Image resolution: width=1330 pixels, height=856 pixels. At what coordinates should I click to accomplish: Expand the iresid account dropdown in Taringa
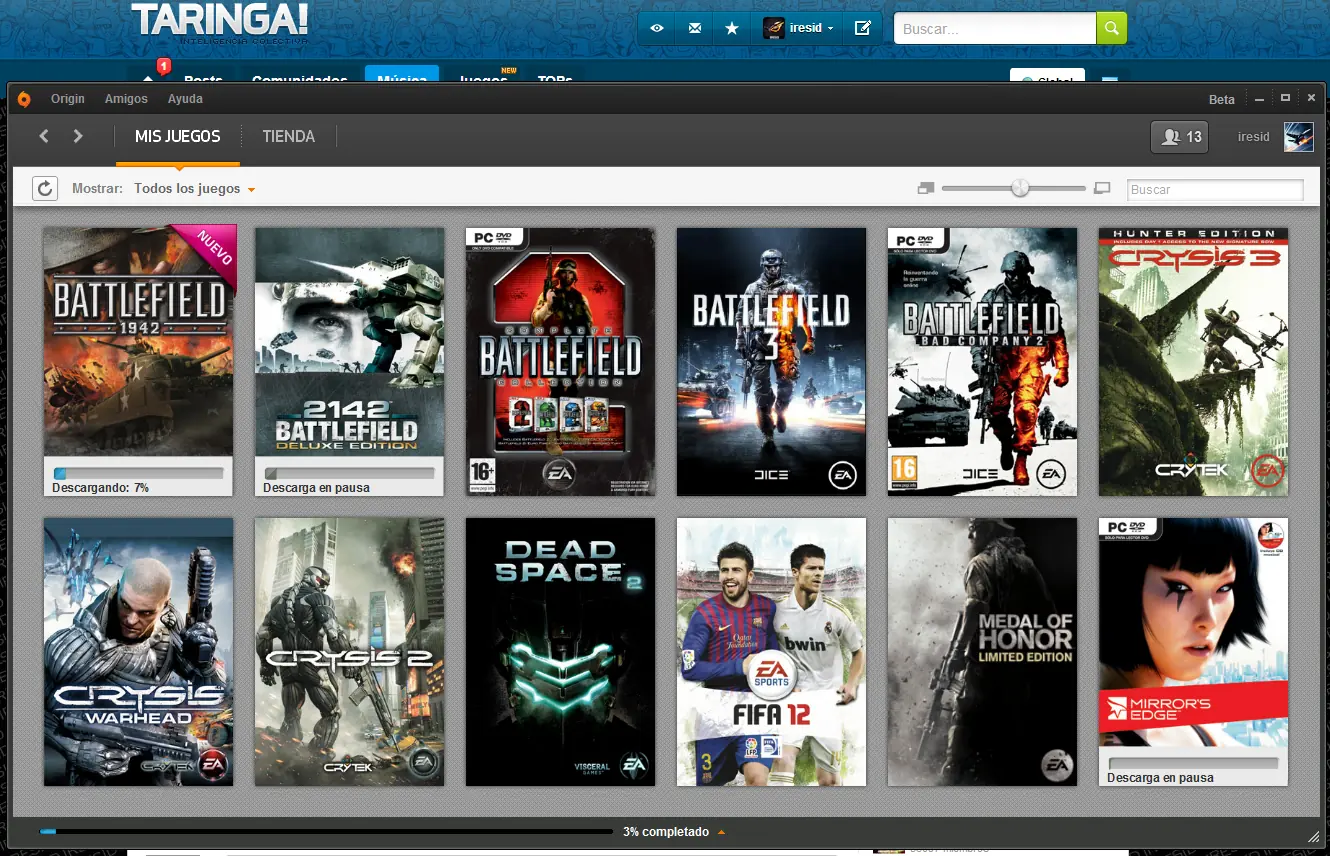(798, 28)
